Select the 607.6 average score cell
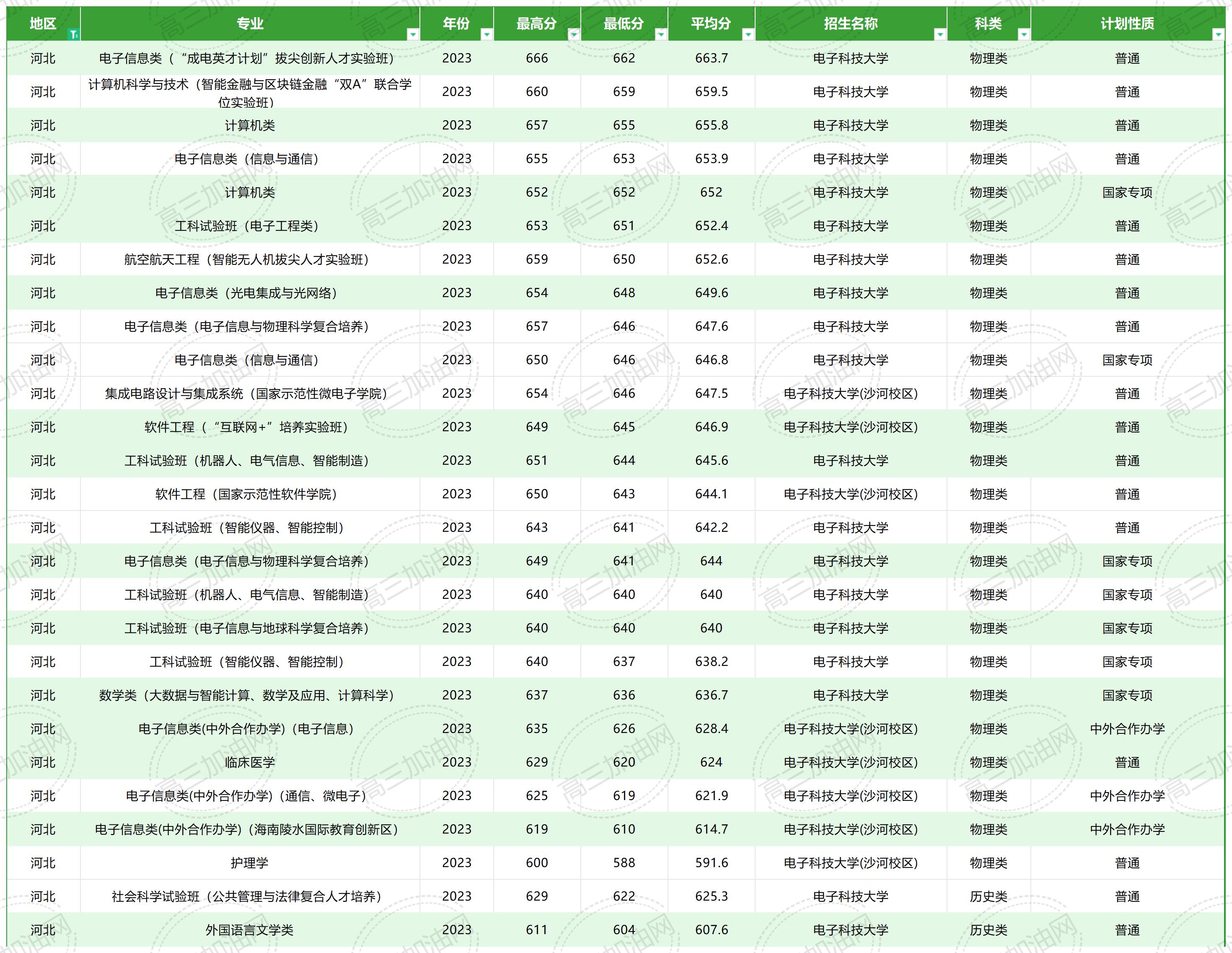 coord(712,930)
